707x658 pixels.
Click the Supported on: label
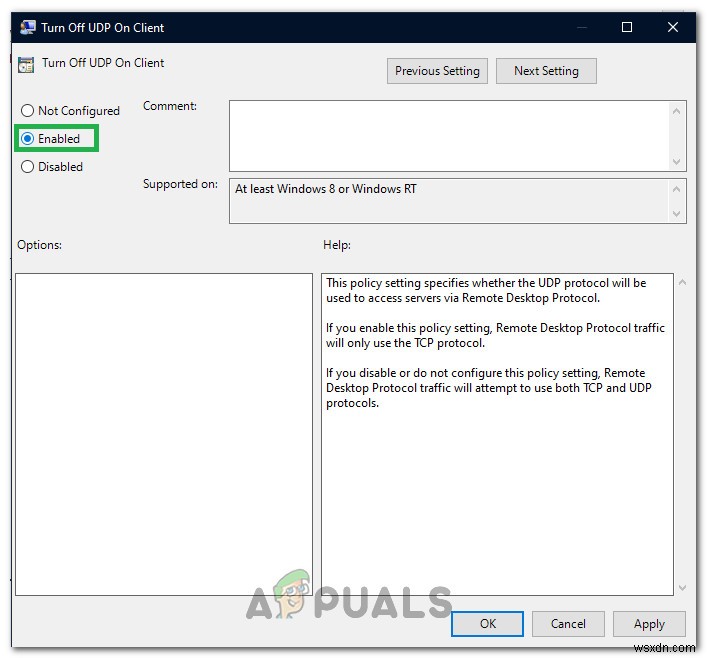(180, 184)
